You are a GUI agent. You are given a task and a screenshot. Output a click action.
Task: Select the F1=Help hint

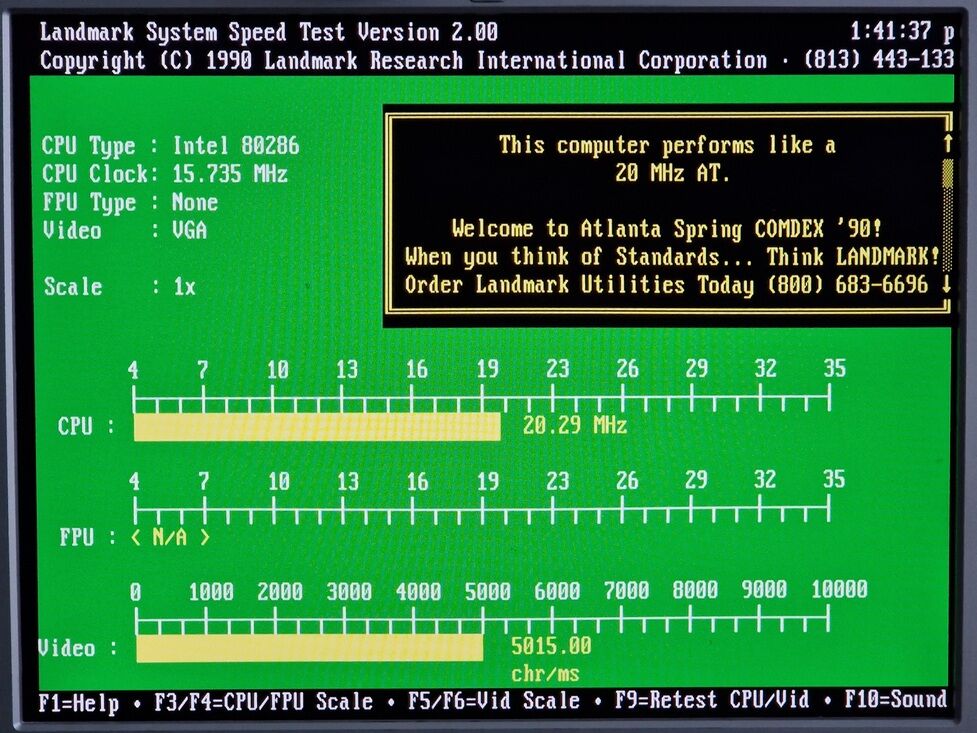point(79,702)
